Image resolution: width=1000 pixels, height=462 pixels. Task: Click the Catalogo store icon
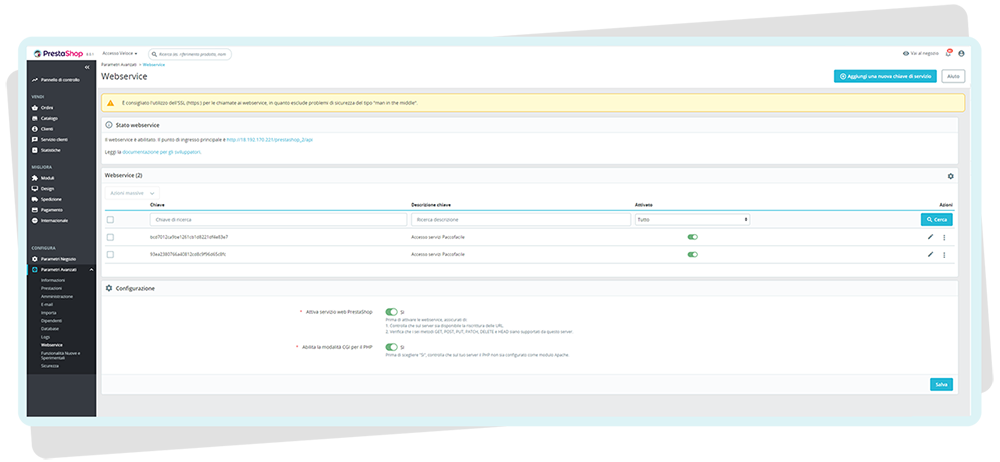click(x=35, y=118)
